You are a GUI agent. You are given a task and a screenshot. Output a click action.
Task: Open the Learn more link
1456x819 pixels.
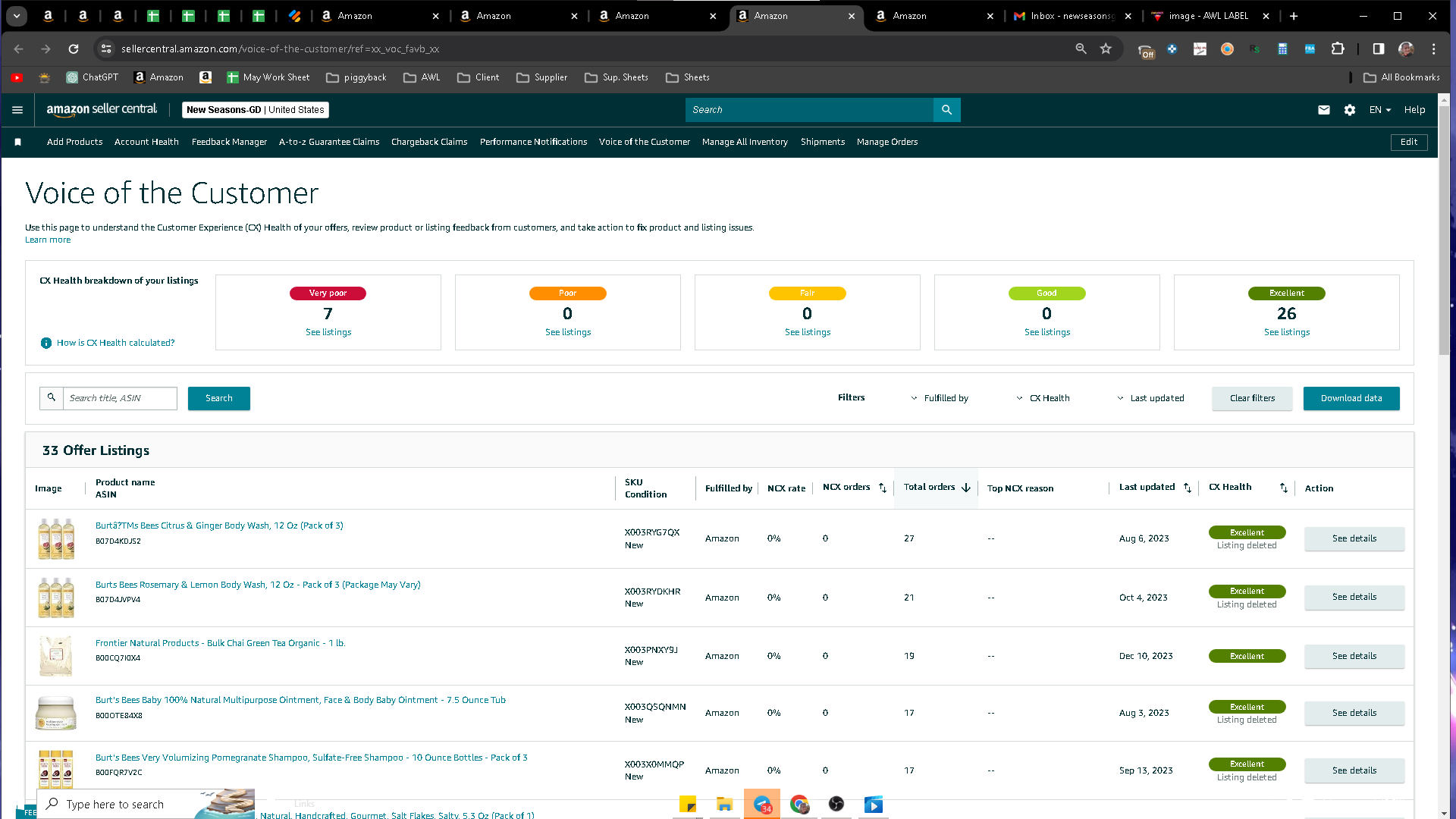[48, 240]
